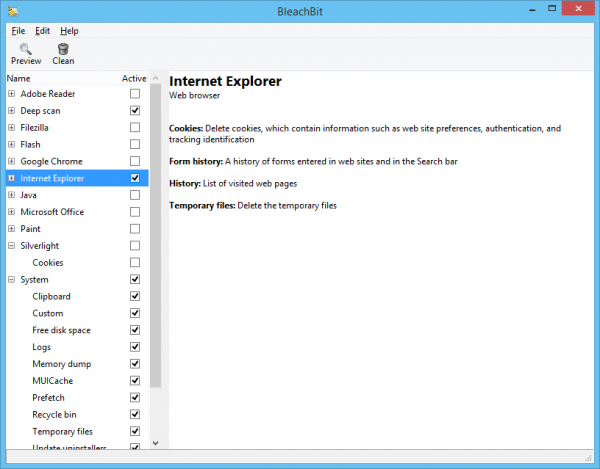Click the Active column header

[134, 78]
